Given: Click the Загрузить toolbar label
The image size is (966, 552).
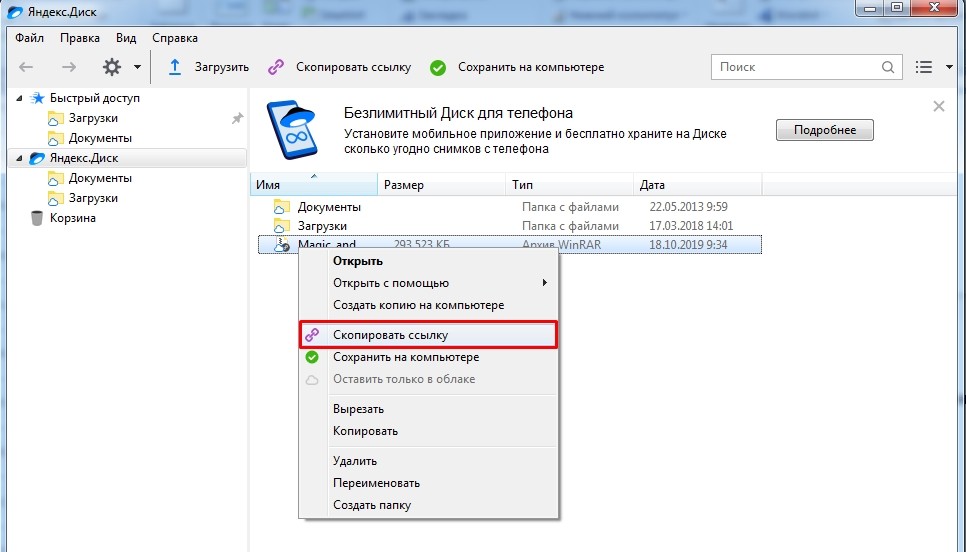Looking at the screenshot, I should click(x=222, y=67).
